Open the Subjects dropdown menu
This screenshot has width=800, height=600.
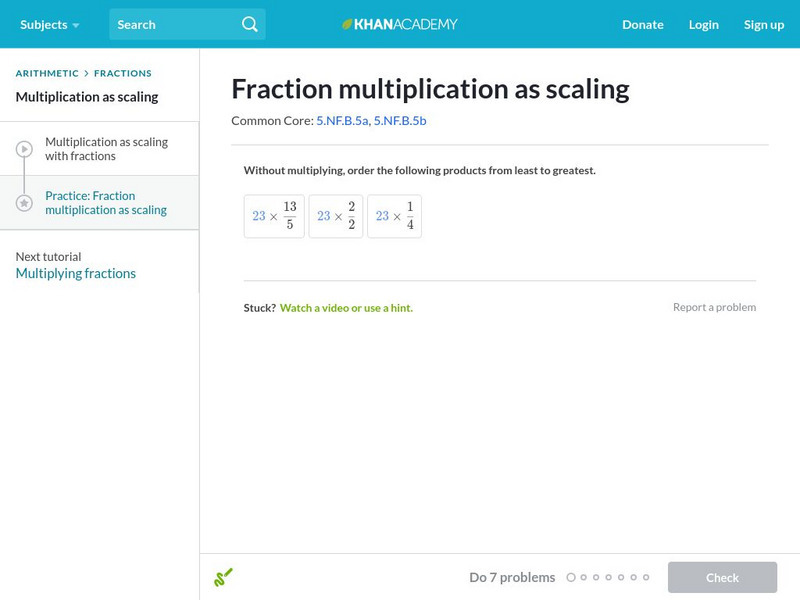[49, 24]
